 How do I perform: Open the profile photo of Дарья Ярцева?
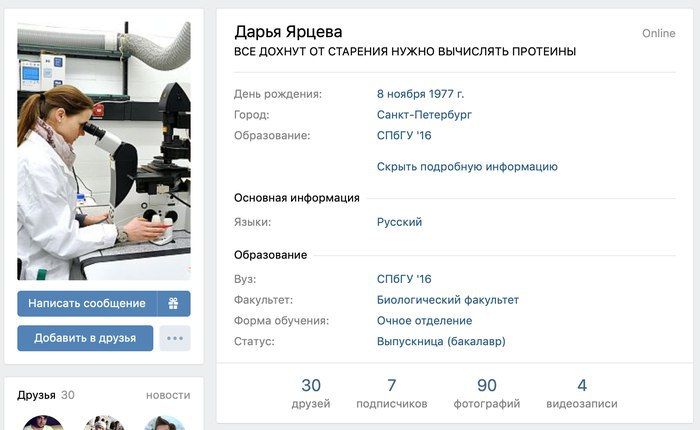tap(104, 151)
